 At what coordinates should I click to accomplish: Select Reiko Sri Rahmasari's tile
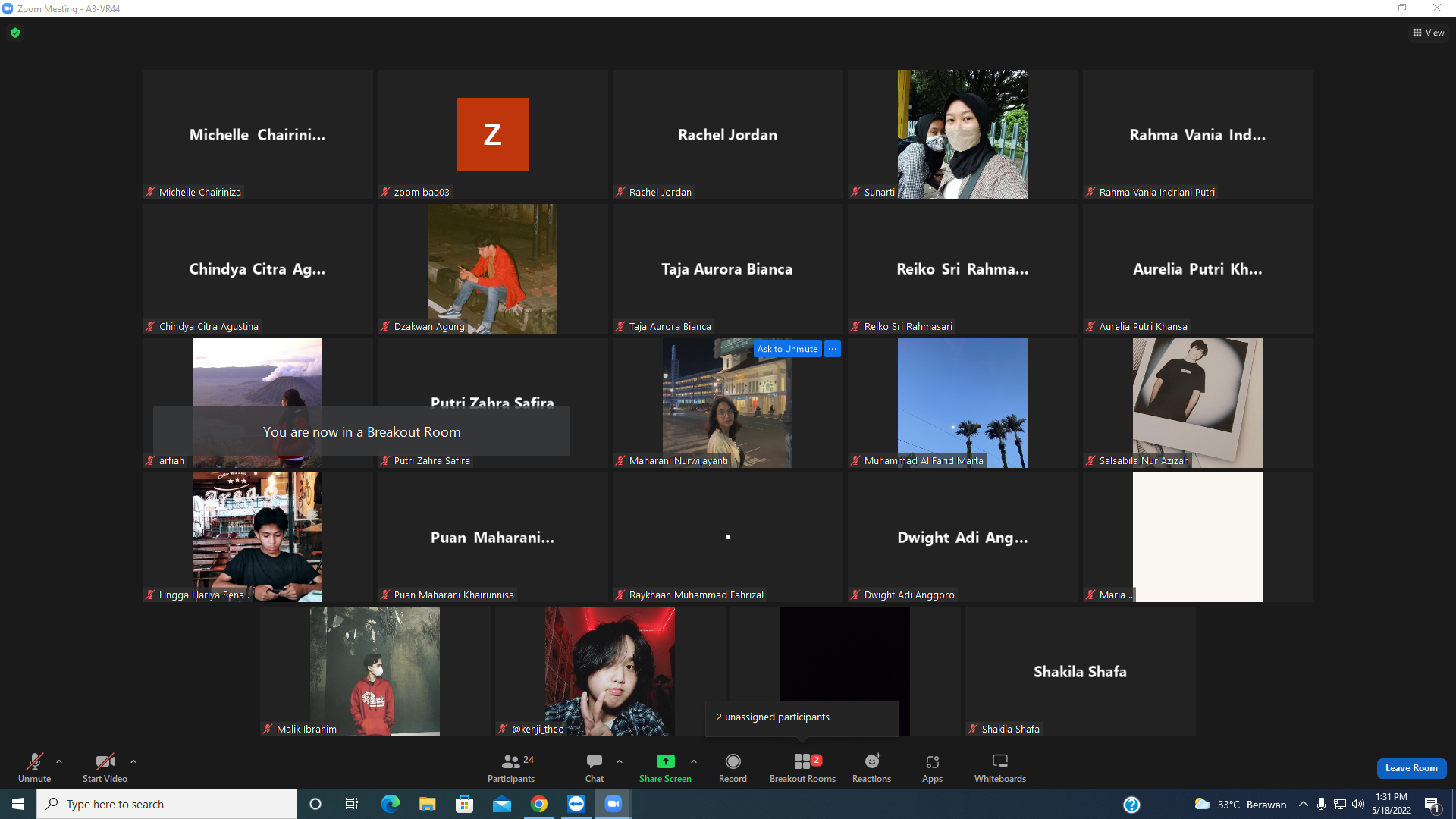click(963, 268)
